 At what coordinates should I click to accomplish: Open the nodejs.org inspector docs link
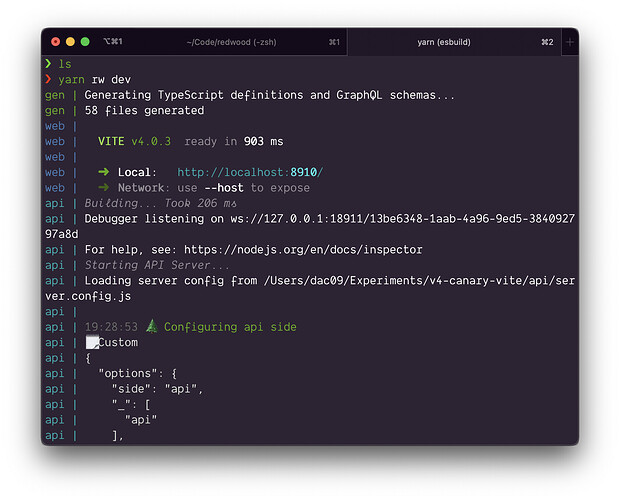[303, 250]
